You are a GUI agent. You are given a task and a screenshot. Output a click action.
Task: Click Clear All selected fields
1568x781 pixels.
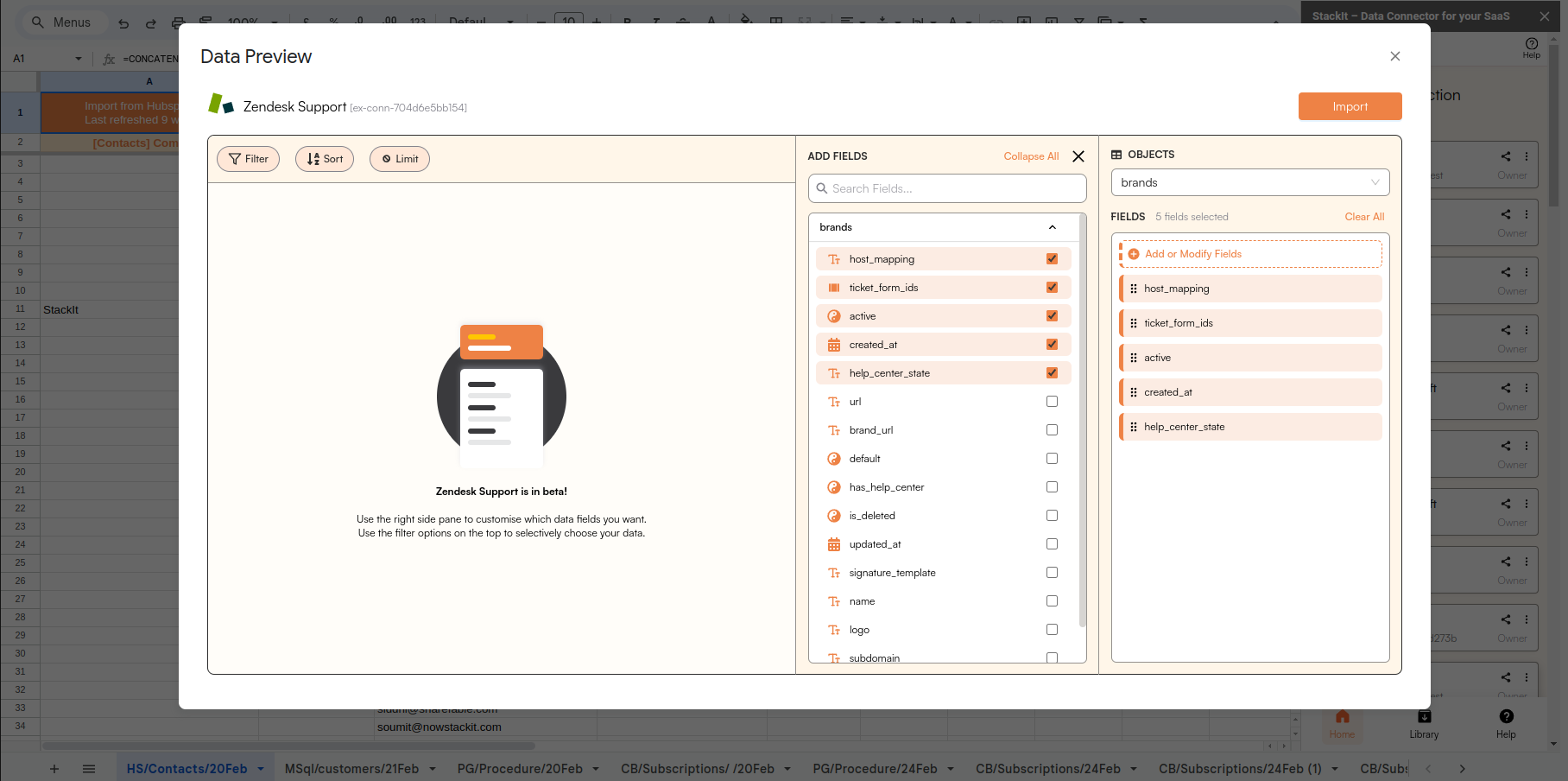(x=1364, y=217)
